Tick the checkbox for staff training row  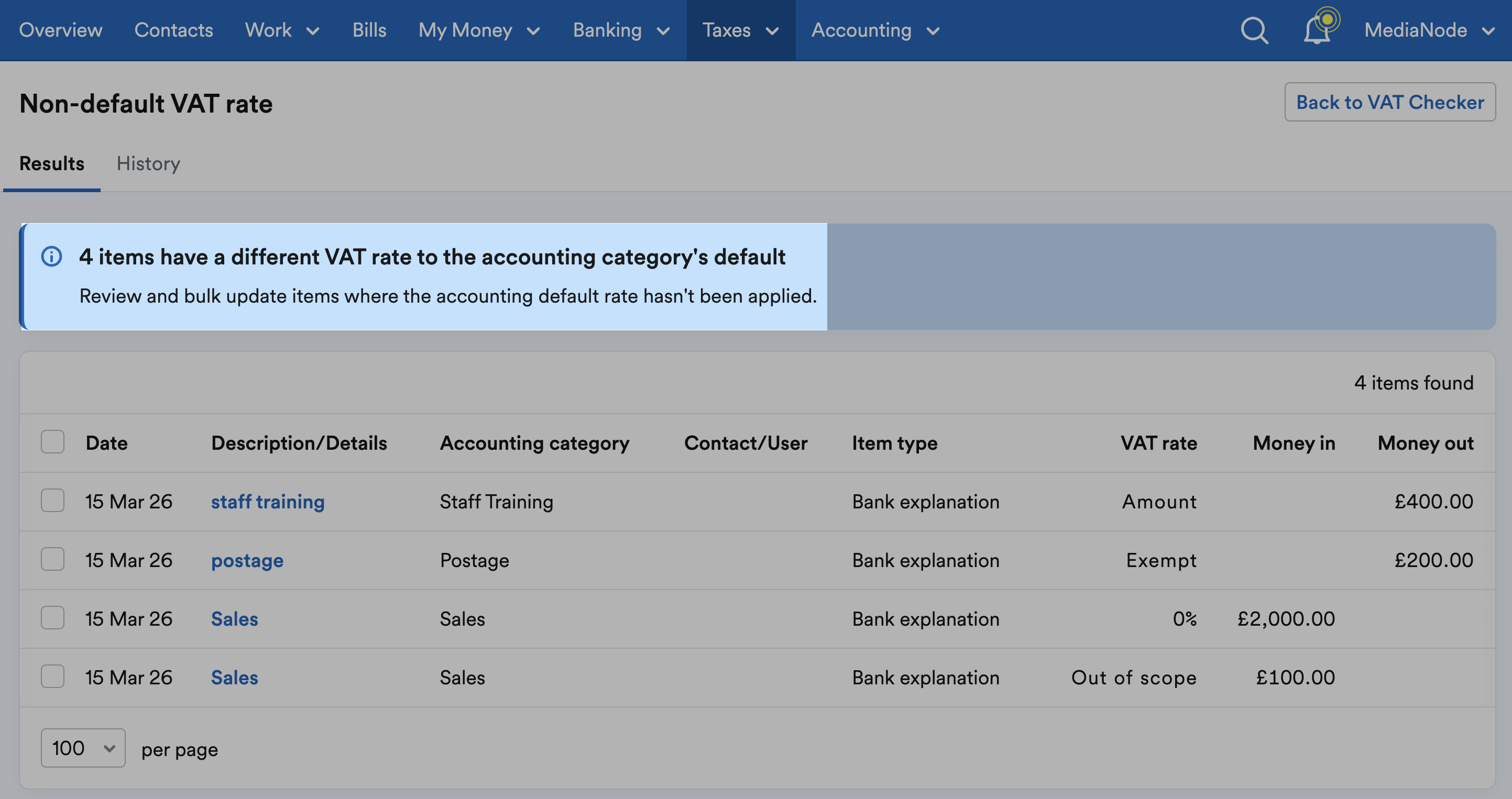click(x=52, y=501)
